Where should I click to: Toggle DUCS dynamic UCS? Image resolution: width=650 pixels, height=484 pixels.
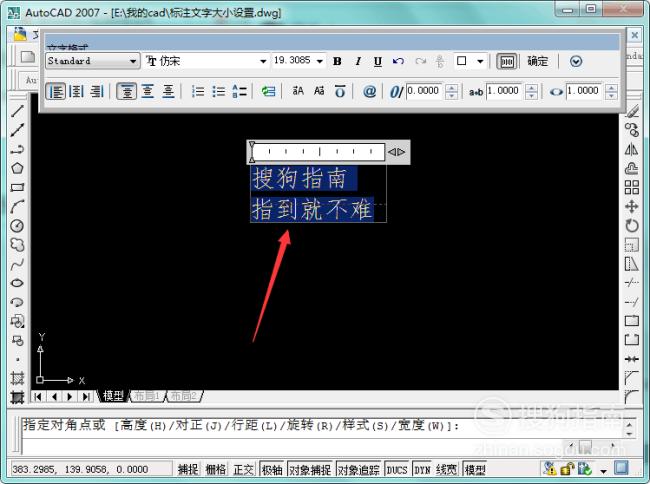[x=397, y=469]
